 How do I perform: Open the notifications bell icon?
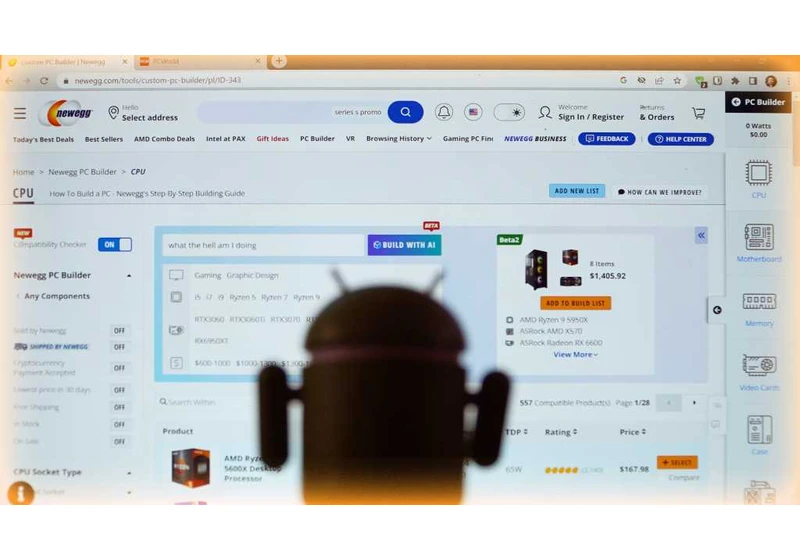coord(444,112)
